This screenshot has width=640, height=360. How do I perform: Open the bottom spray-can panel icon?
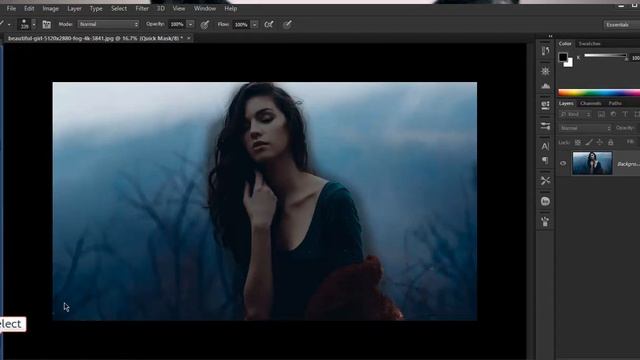(545, 222)
